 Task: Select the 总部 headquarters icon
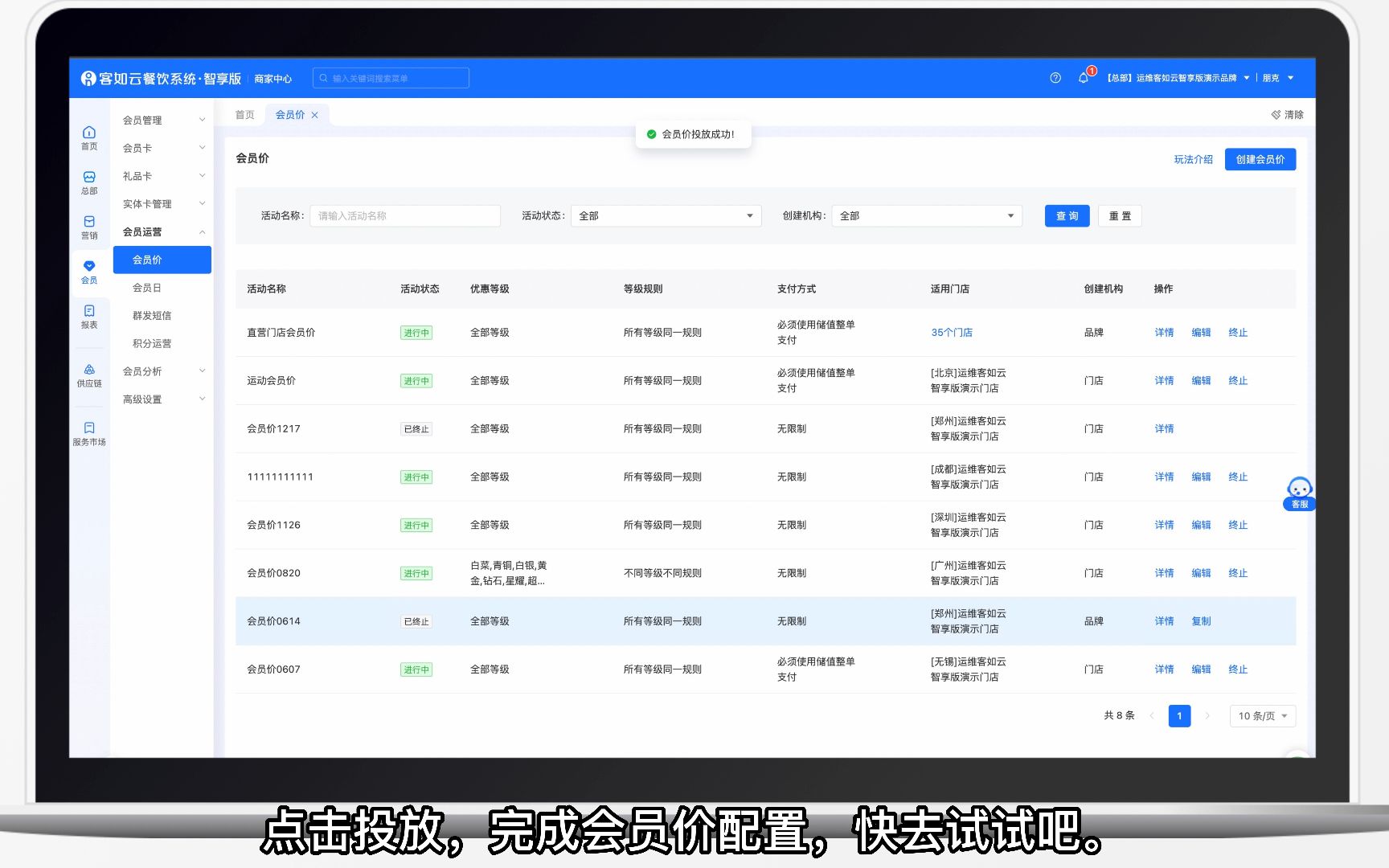88,180
